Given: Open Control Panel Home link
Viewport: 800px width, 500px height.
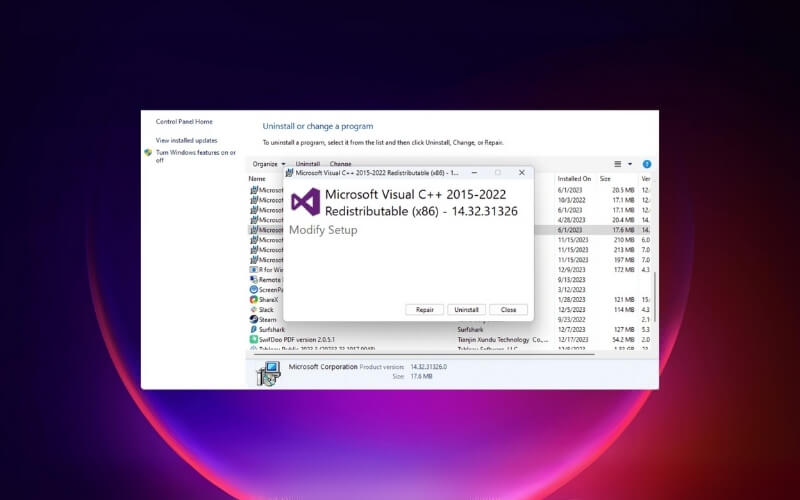Looking at the screenshot, I should [184, 121].
